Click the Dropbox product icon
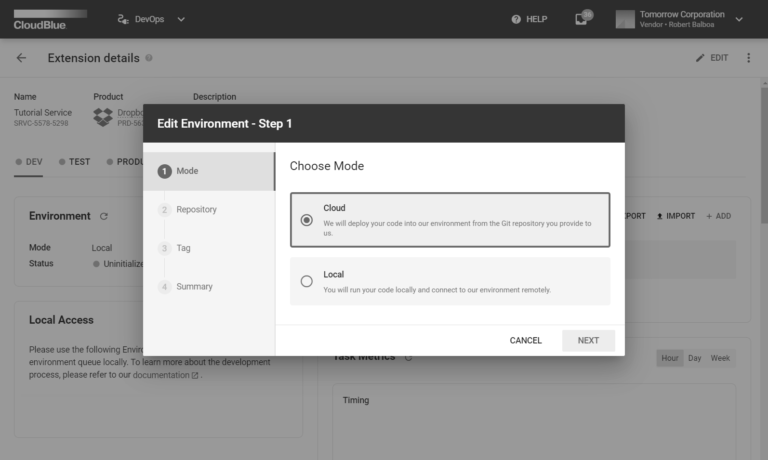768x460 pixels. point(103,117)
